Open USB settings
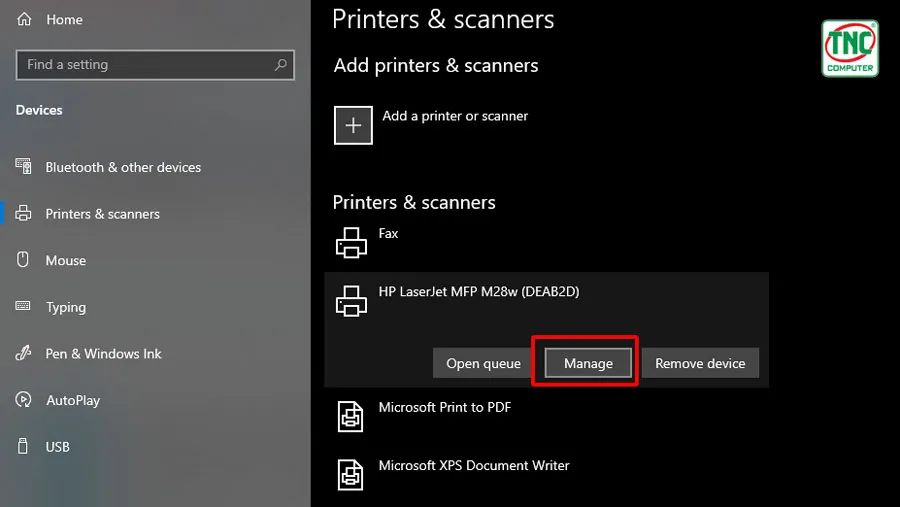Viewport: 900px width, 507px height. pyautogui.click(x=57, y=447)
